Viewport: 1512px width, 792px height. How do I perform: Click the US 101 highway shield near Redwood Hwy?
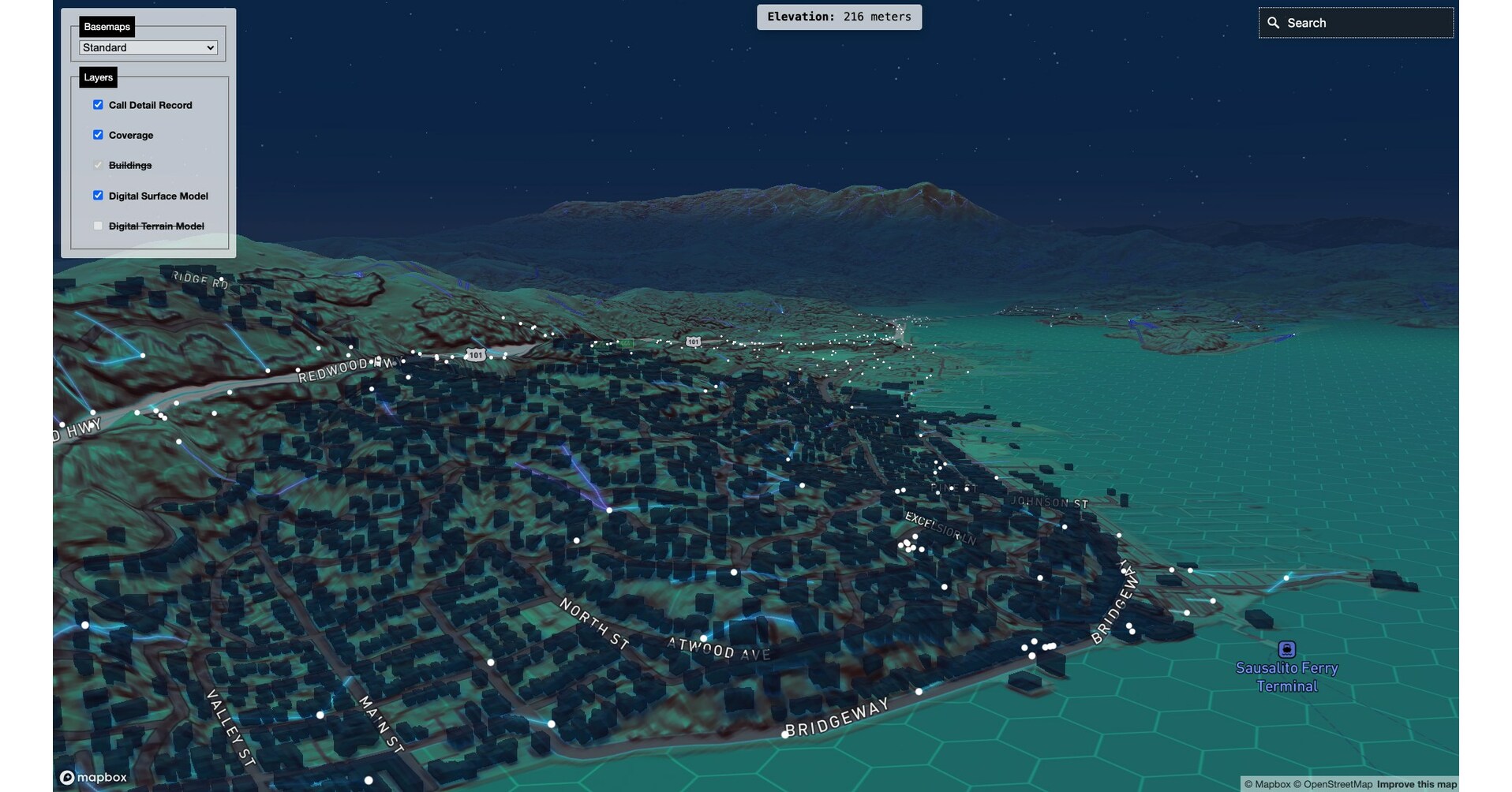(x=475, y=356)
